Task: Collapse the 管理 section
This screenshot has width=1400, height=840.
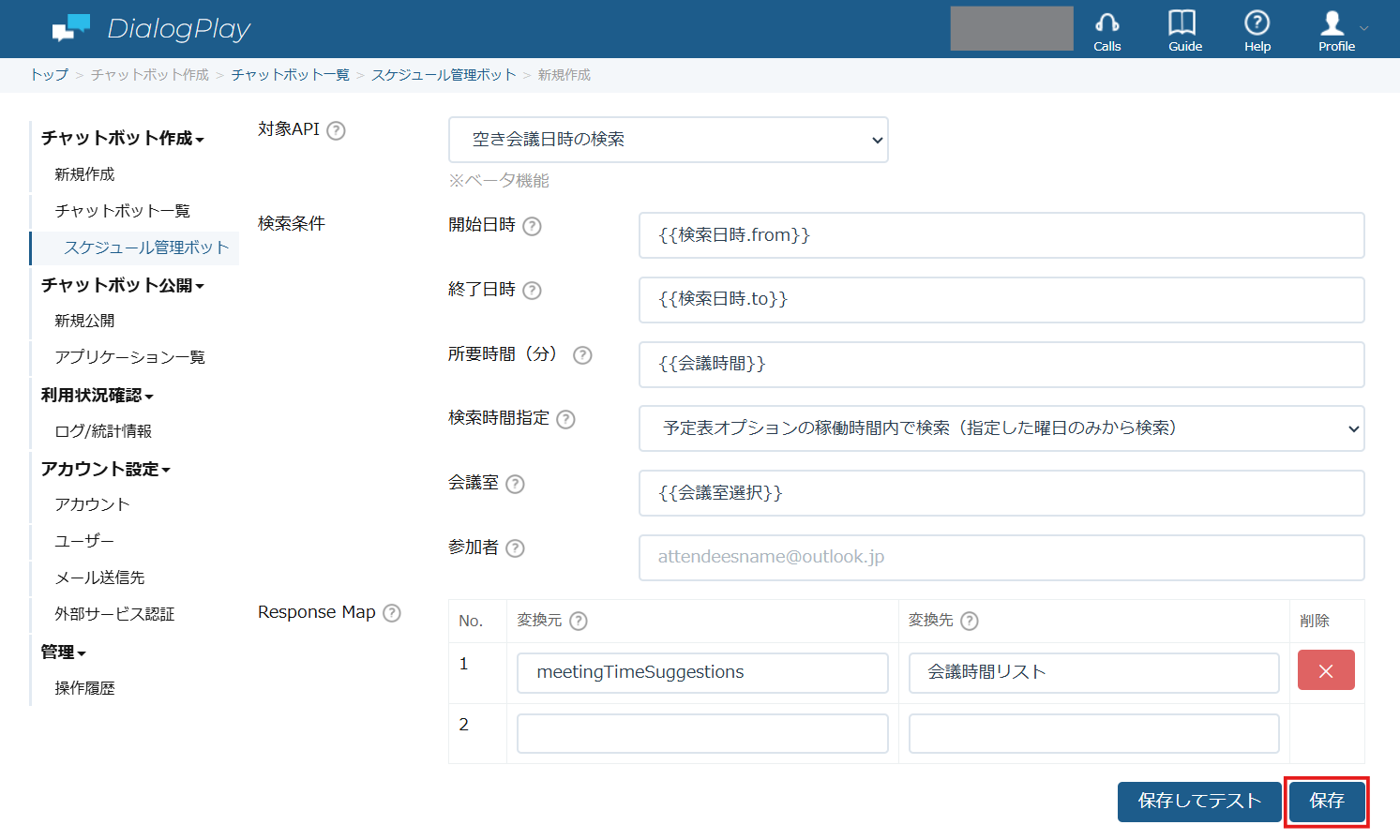Action: click(x=63, y=652)
